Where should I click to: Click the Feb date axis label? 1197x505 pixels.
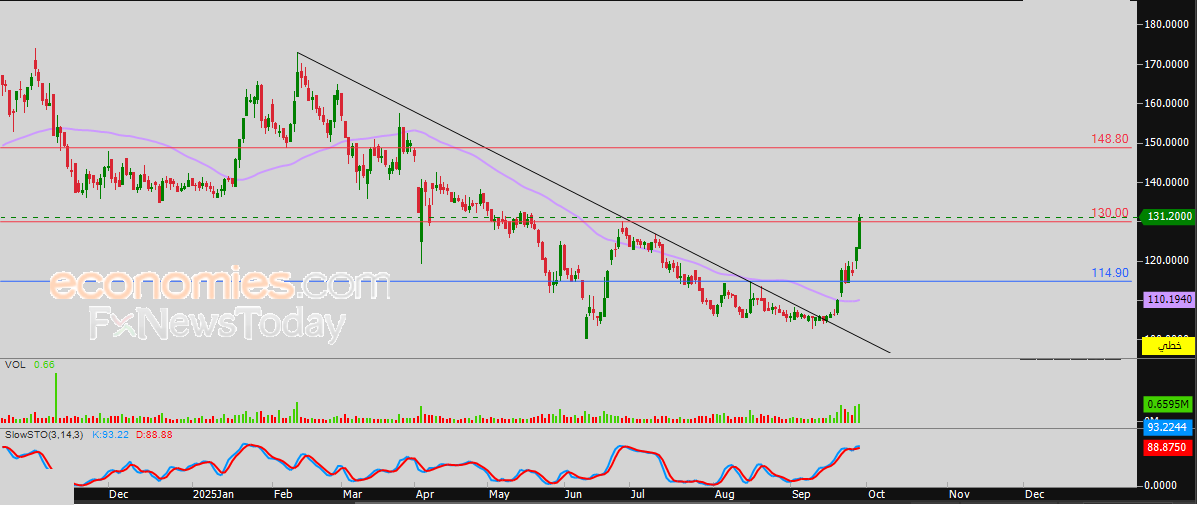click(281, 495)
